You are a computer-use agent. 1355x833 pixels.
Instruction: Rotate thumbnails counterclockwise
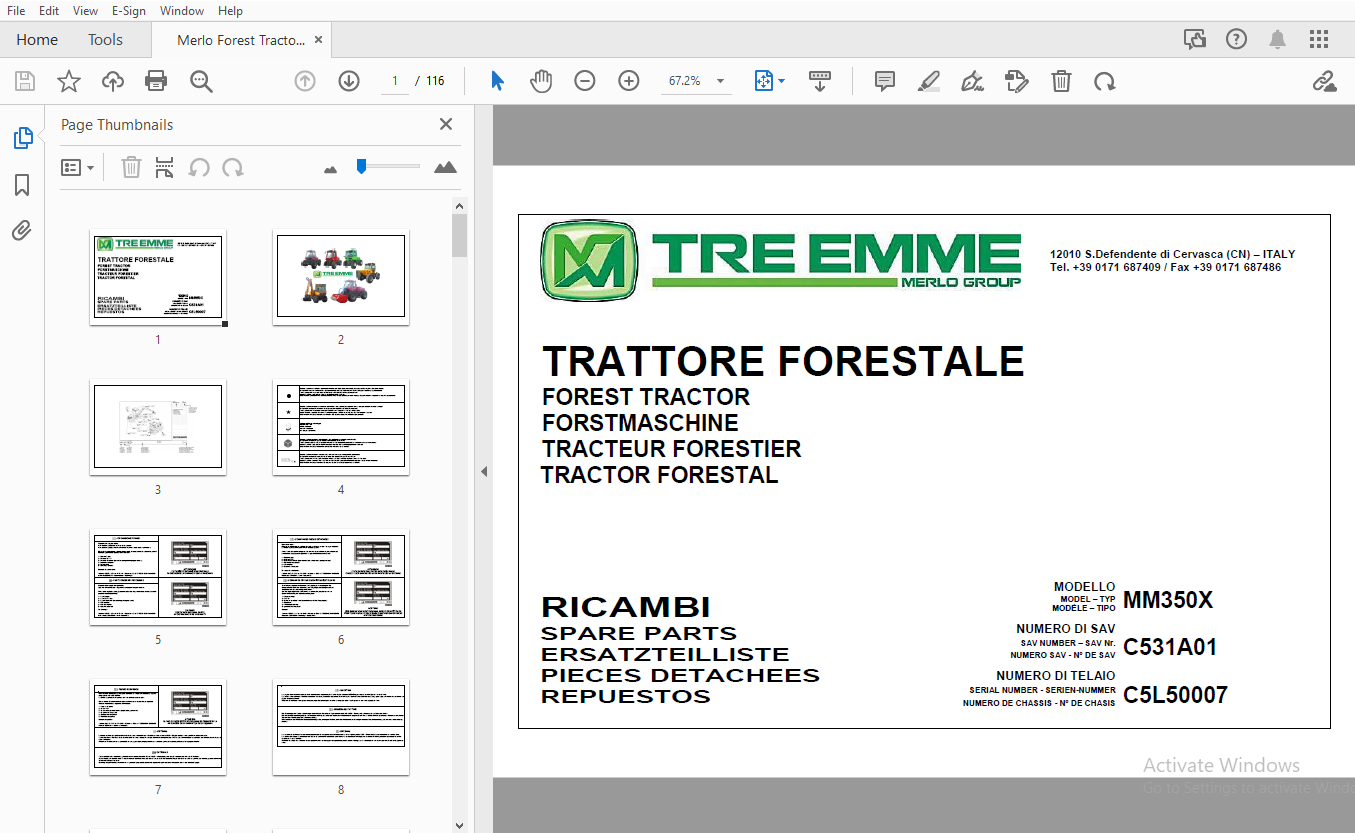199,168
